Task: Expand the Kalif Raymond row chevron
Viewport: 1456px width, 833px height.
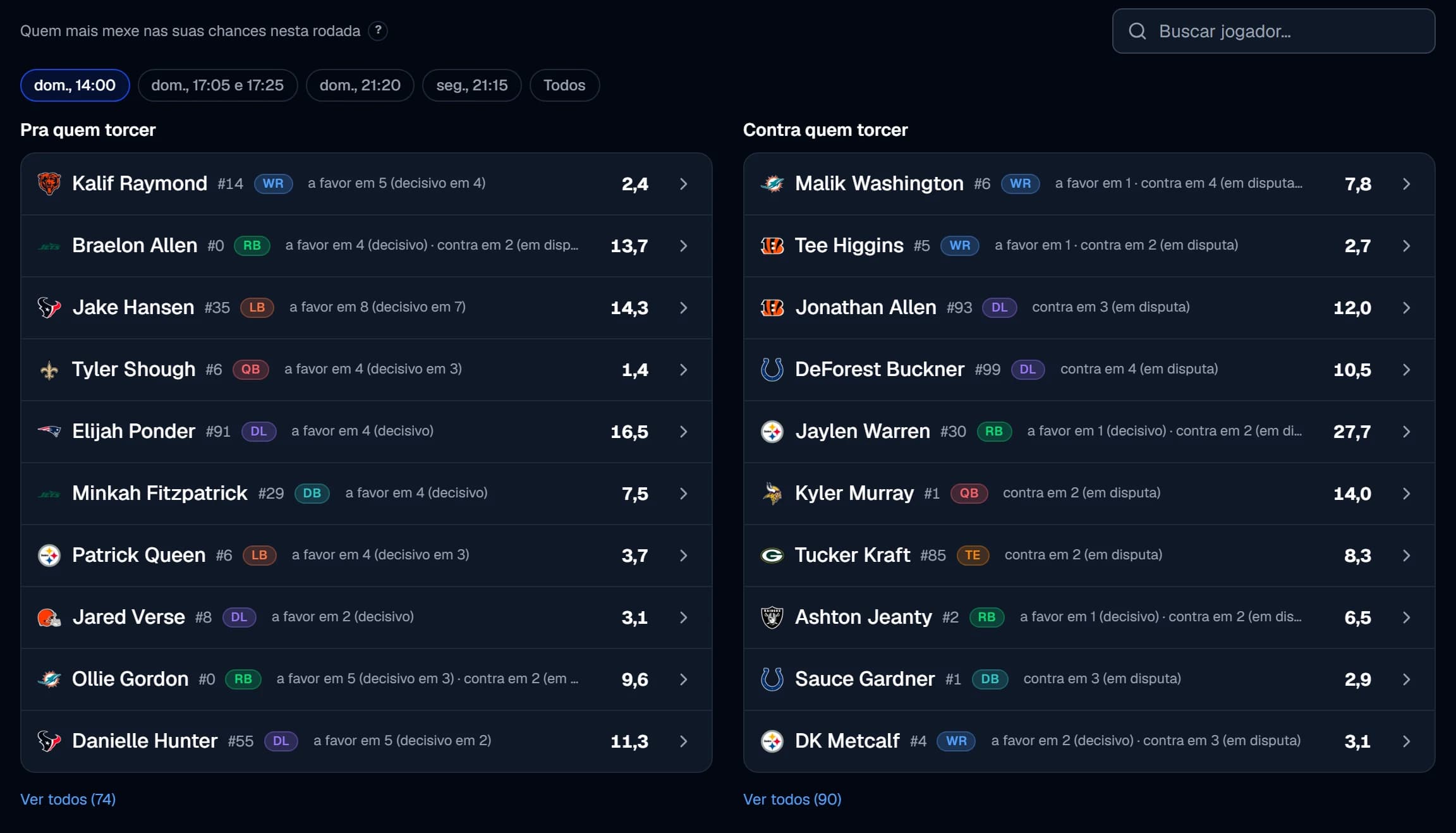Action: (x=683, y=183)
